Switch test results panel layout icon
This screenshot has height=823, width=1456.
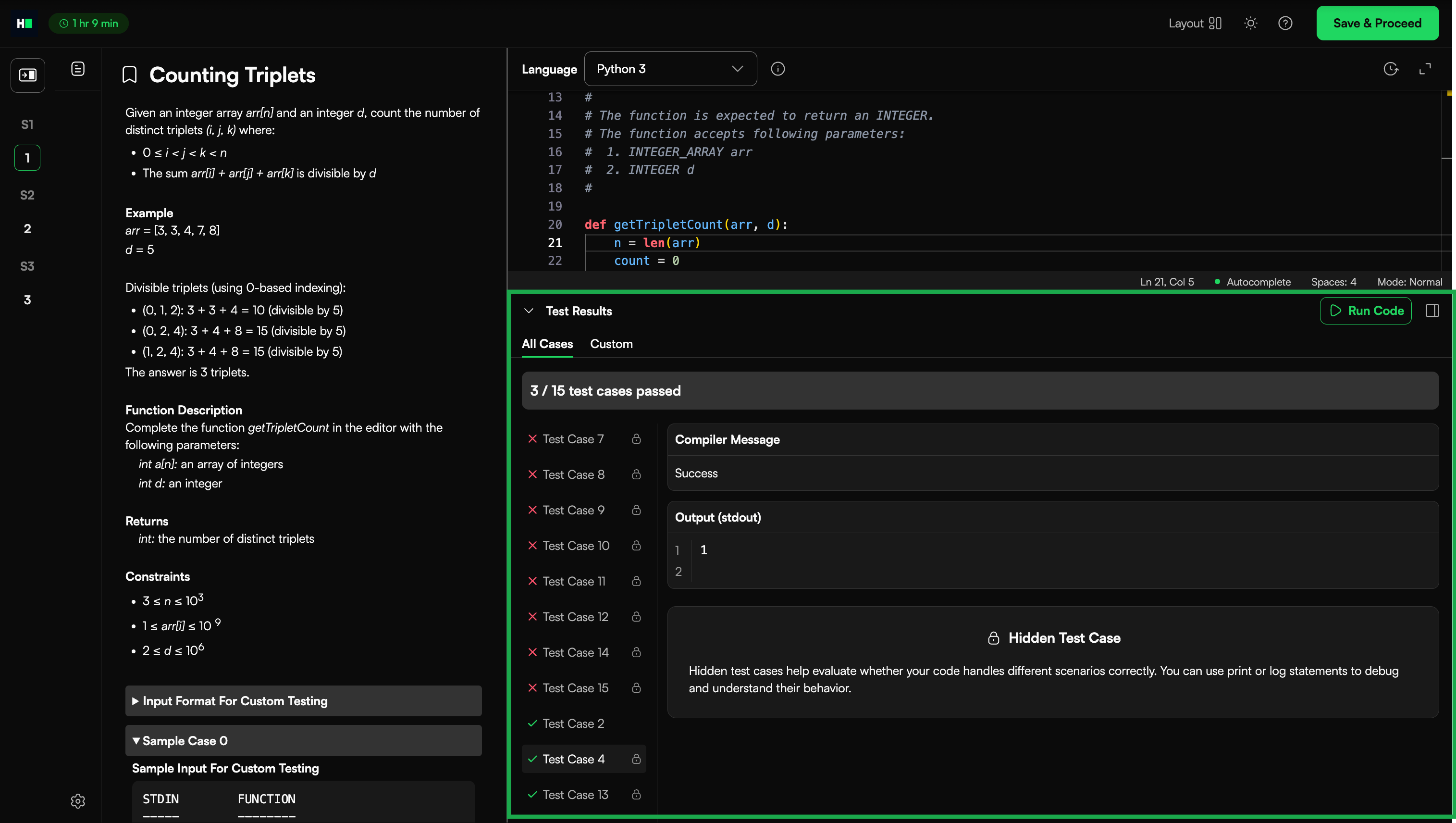(x=1432, y=311)
